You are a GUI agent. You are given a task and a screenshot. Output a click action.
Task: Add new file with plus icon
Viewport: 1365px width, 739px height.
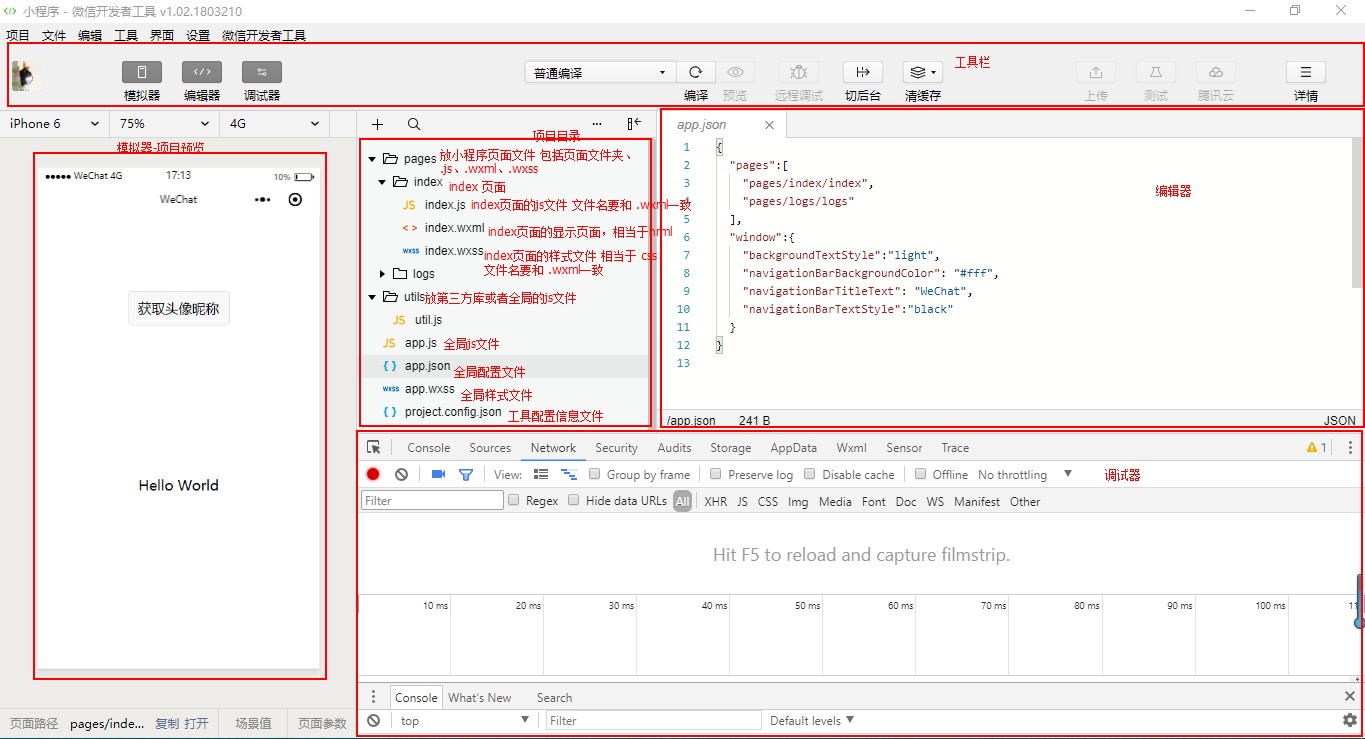(377, 124)
